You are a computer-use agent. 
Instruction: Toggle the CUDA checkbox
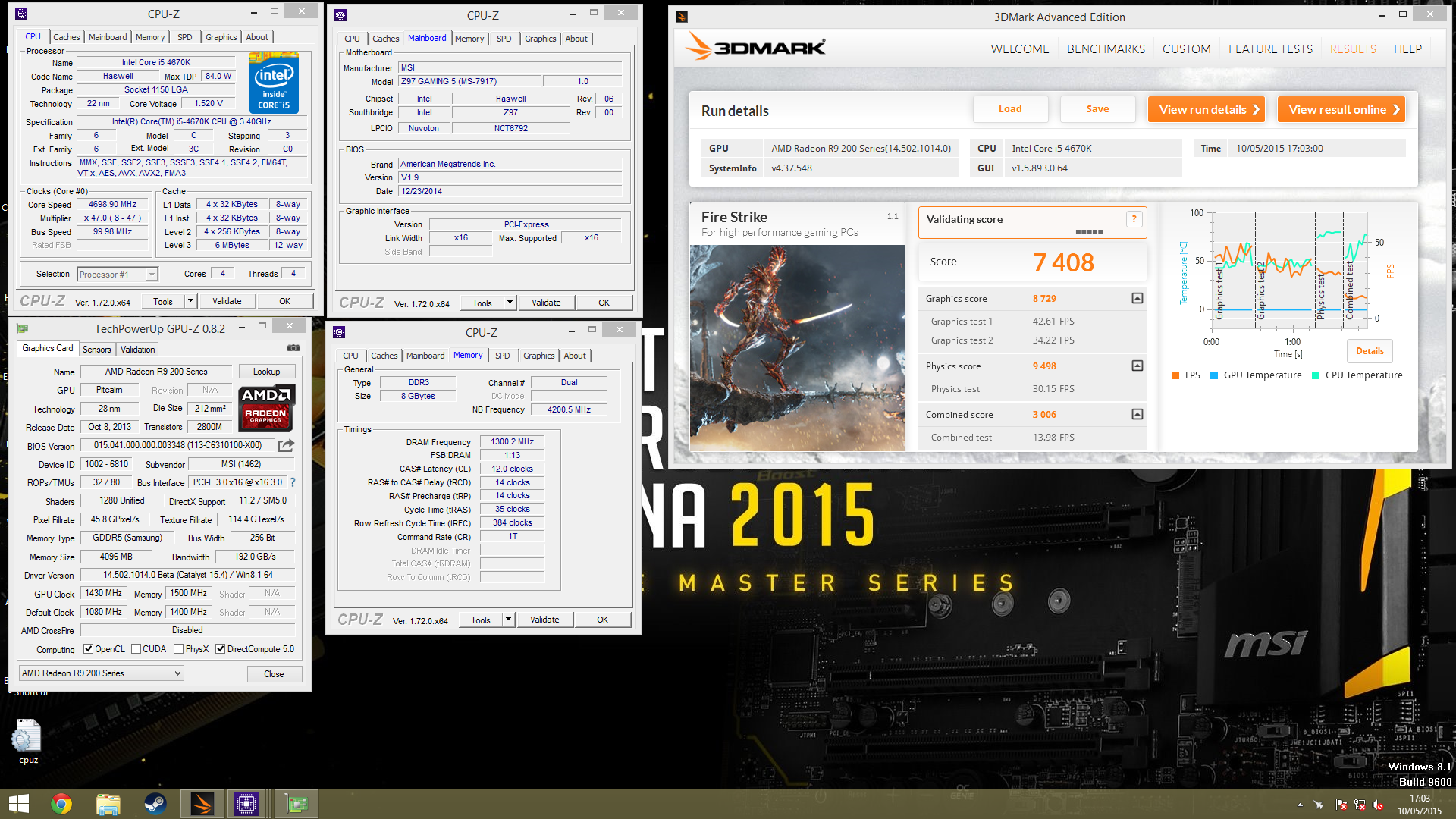pyautogui.click(x=136, y=649)
